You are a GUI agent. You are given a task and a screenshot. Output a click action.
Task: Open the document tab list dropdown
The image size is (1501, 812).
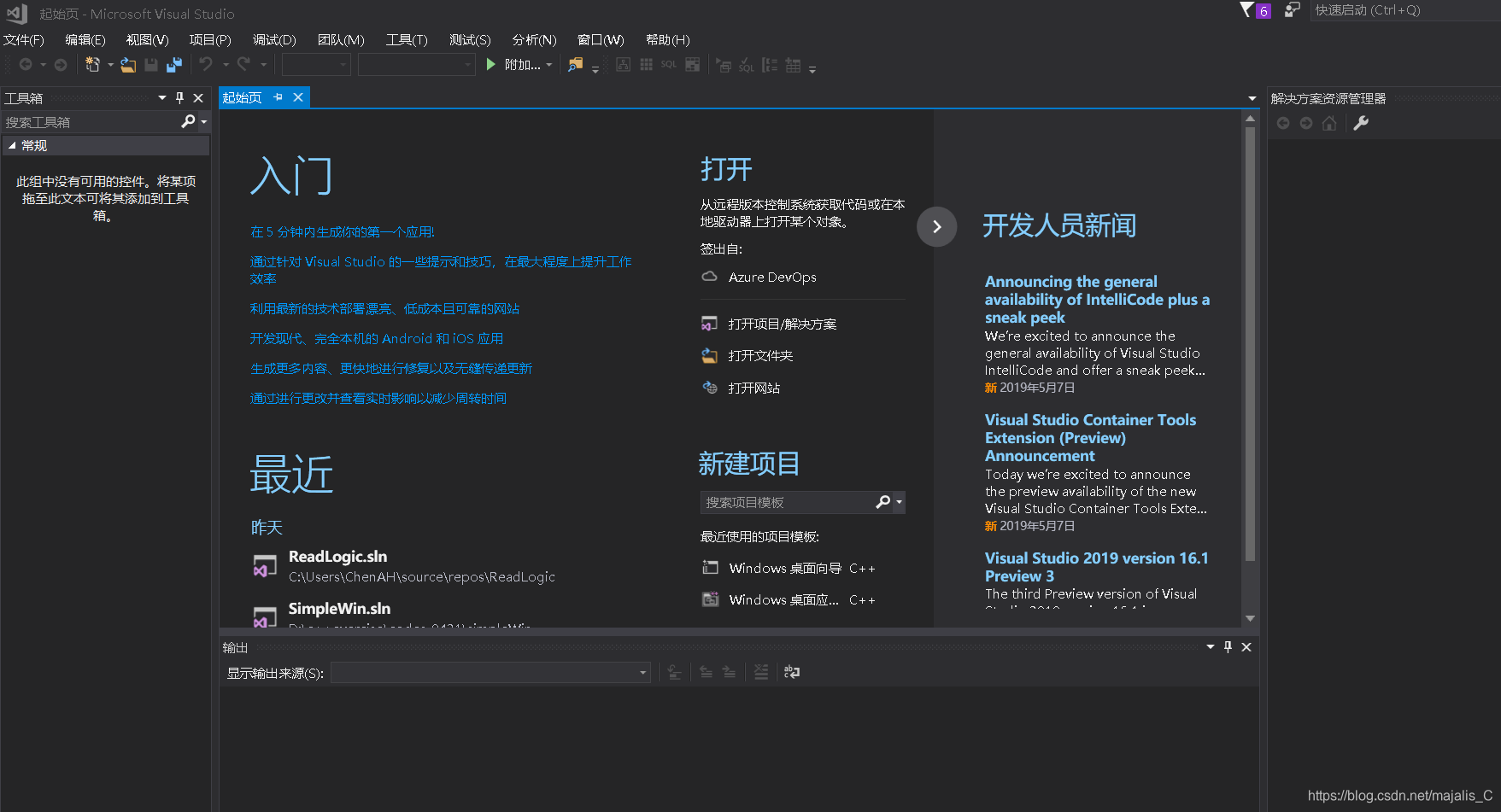click(x=1252, y=98)
